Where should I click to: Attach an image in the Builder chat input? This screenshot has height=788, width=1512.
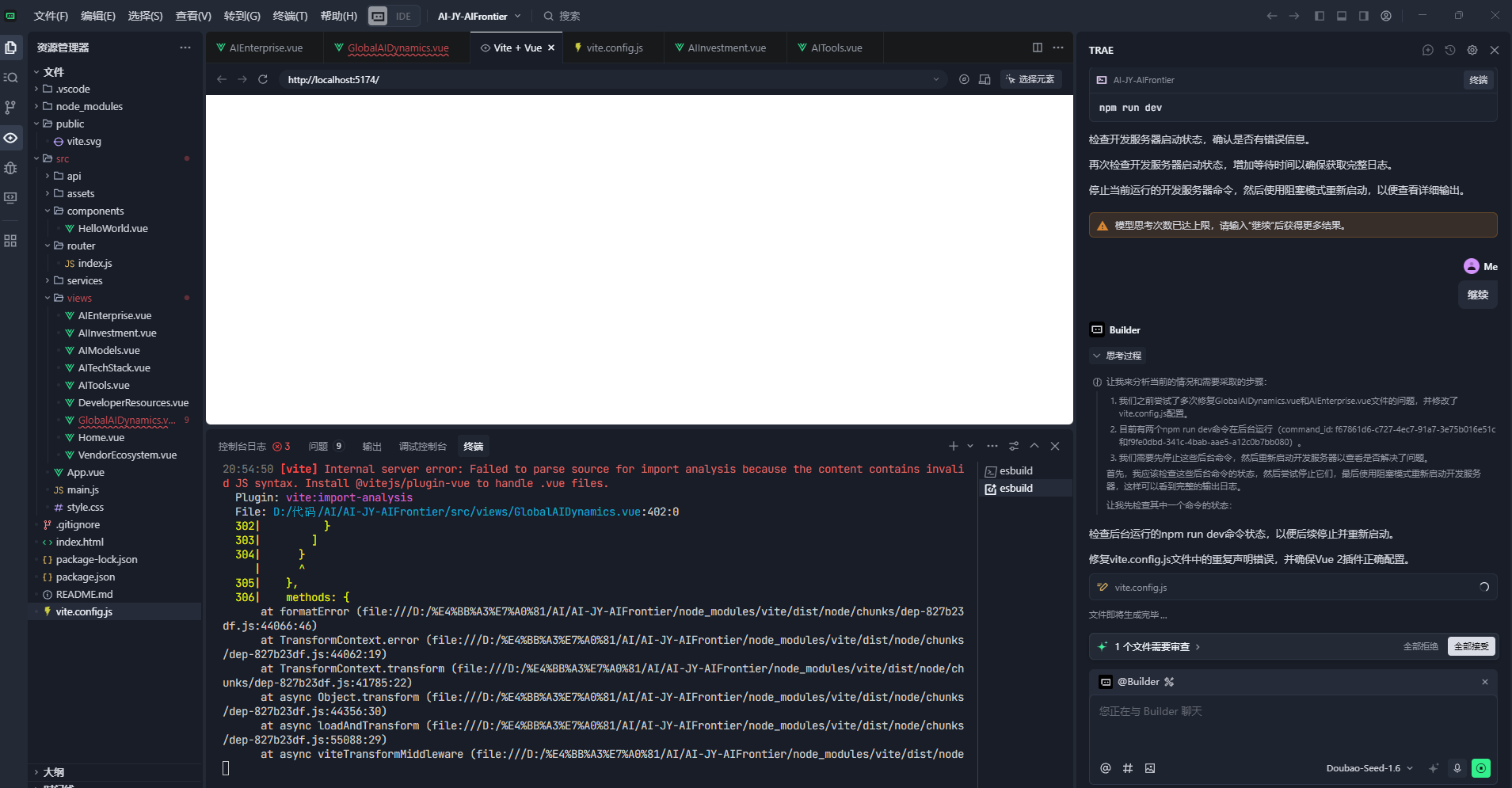[x=1150, y=767]
